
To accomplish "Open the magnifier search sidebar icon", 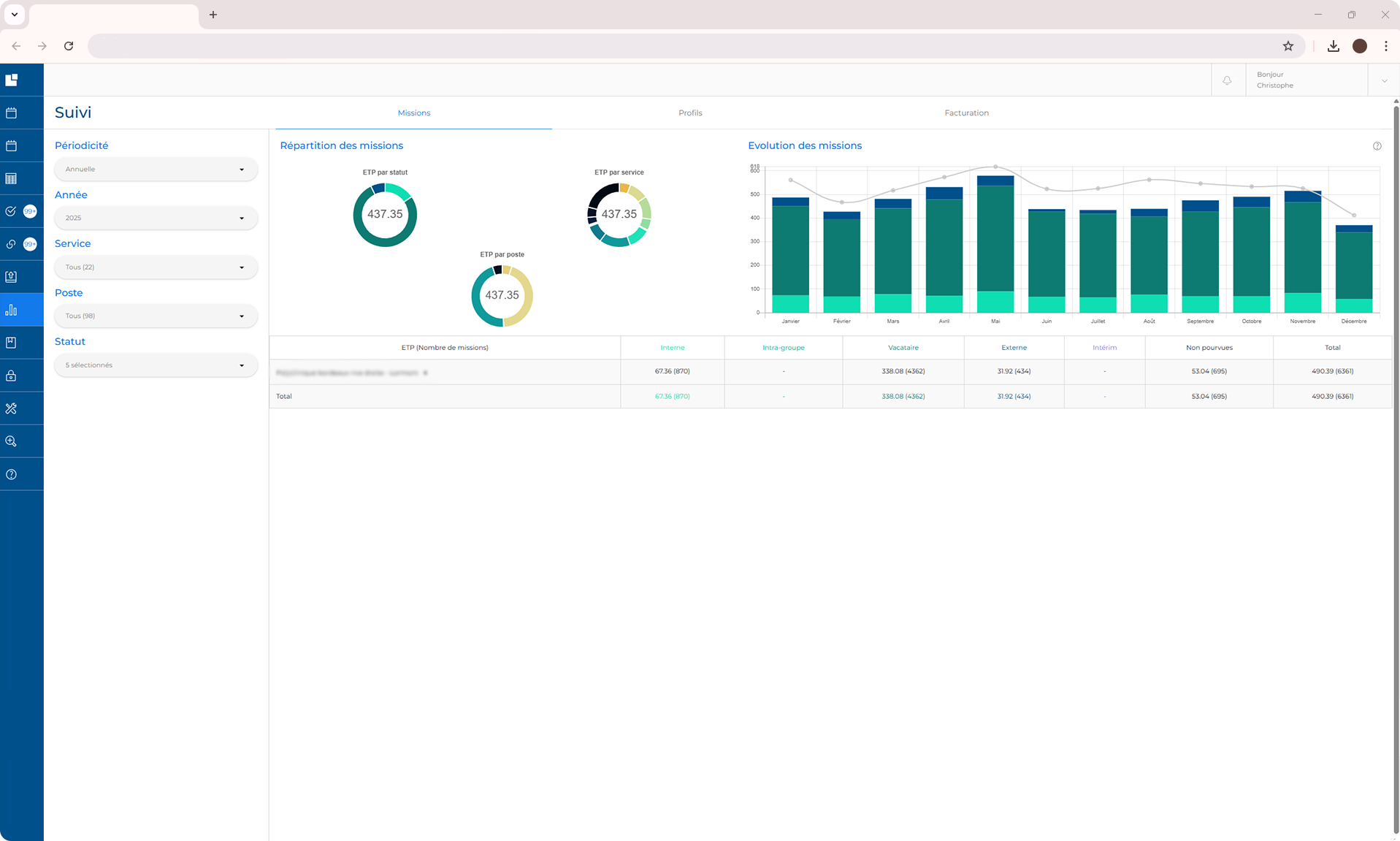I will tap(12, 441).
